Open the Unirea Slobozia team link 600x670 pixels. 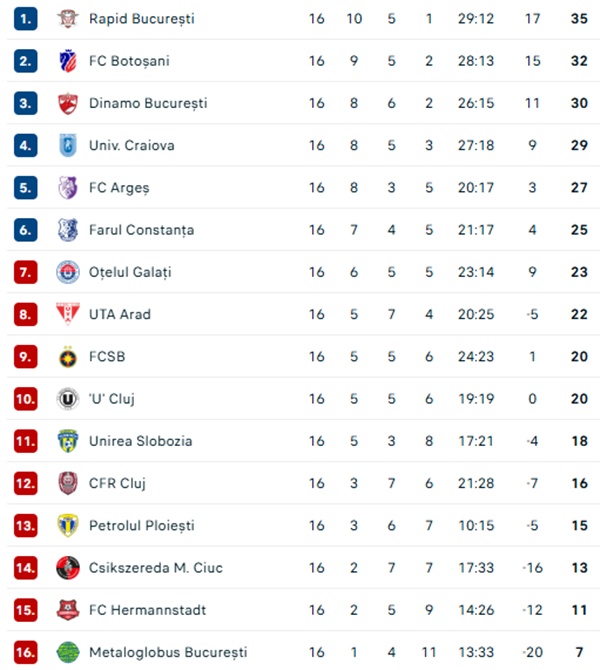pyautogui.click(x=140, y=441)
